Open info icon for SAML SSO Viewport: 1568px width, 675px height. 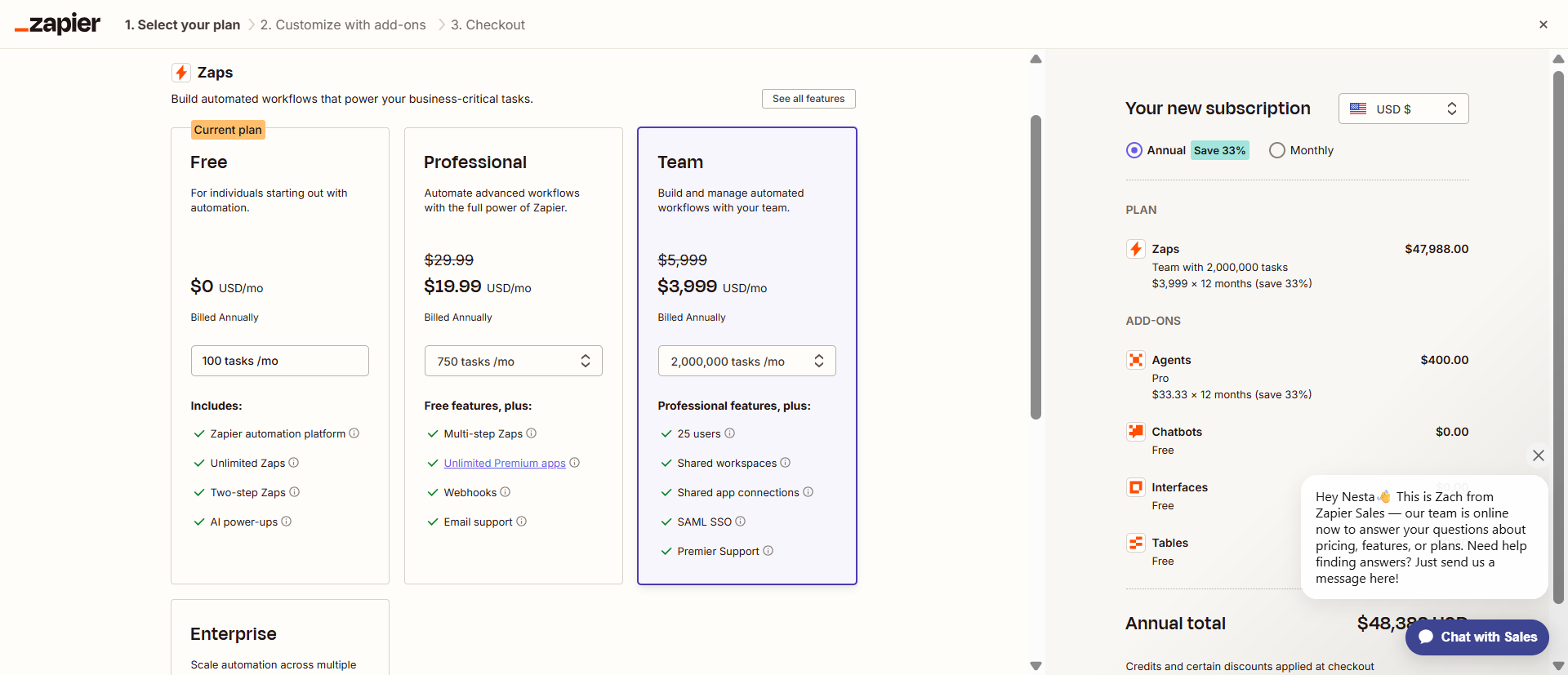tap(741, 522)
